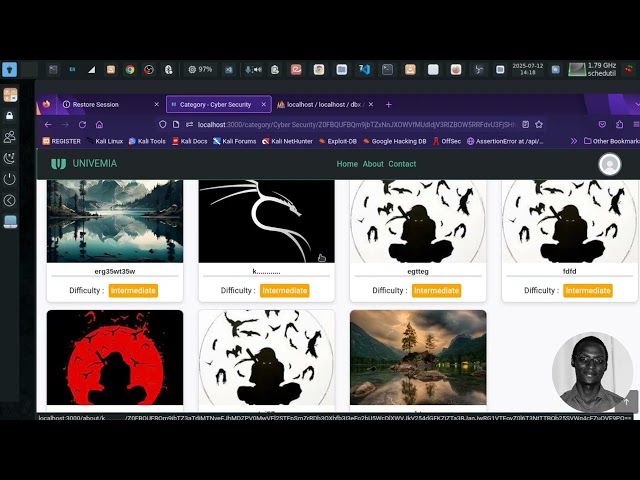The height and width of the screenshot is (480, 640).
Task: Click the back chevron circle in the sidebar
Action: point(9,200)
